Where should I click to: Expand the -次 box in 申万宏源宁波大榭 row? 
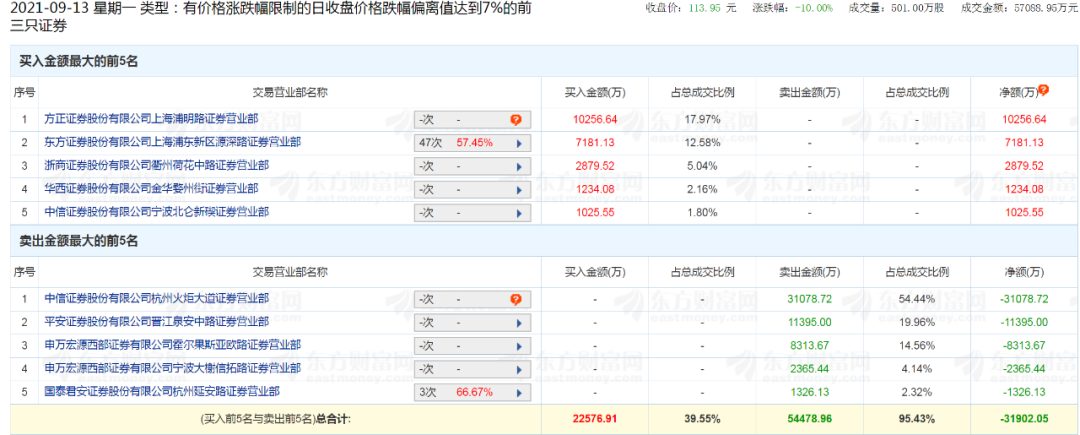tap(473, 369)
